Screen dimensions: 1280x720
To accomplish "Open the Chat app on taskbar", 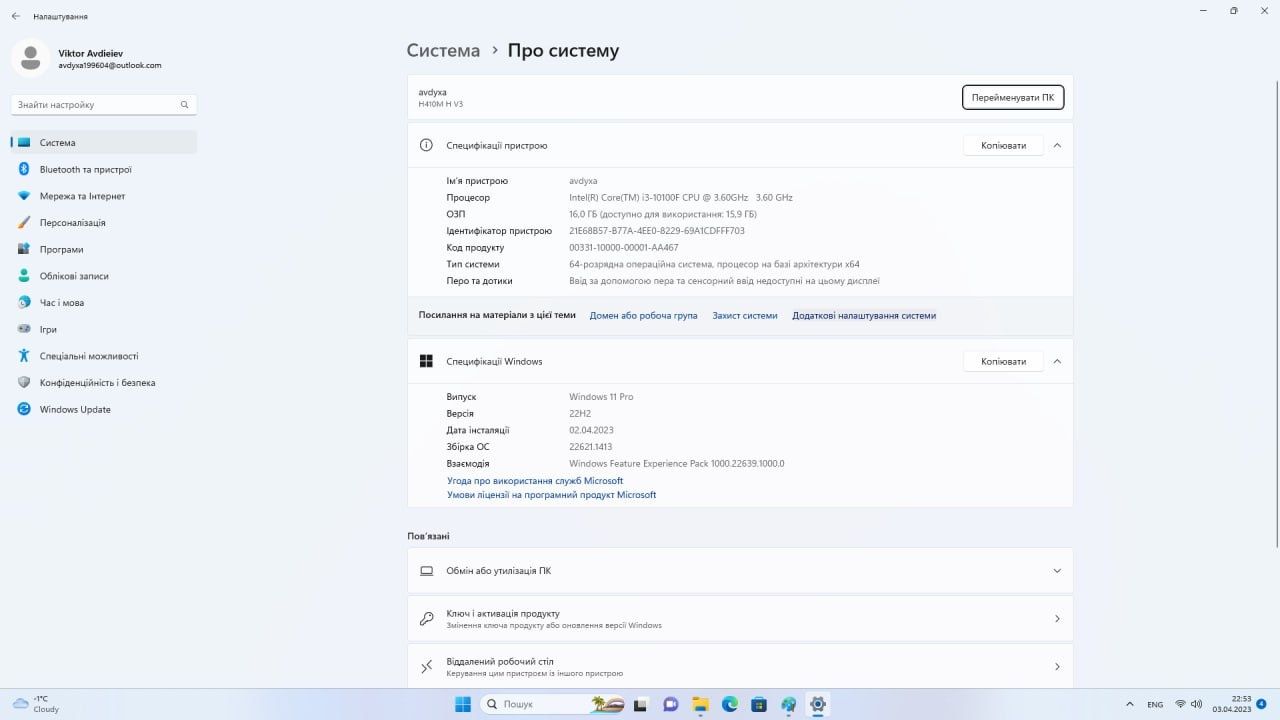I will pos(671,704).
